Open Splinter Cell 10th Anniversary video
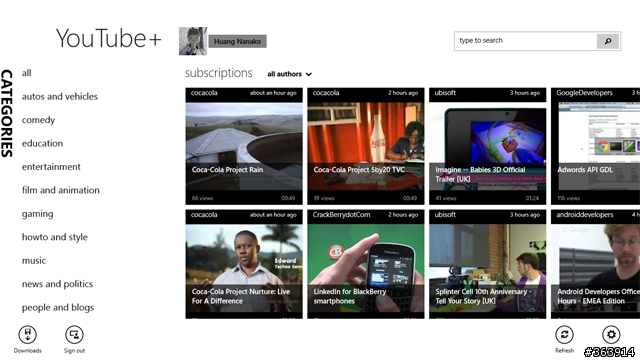This screenshot has width=640, height=360. [487, 264]
